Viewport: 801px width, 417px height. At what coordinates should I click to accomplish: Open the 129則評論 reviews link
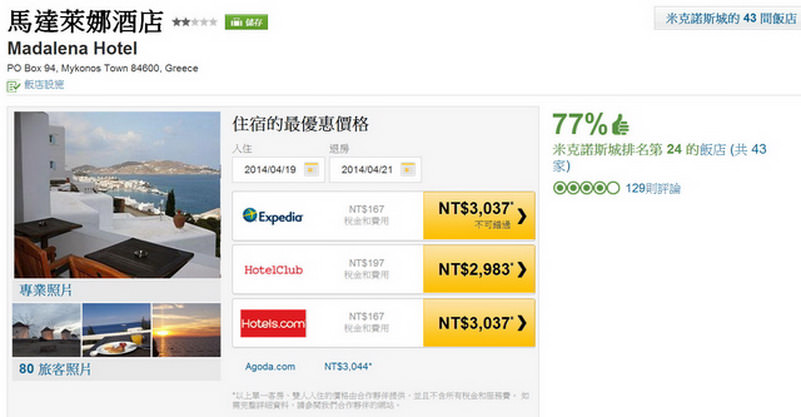coord(653,188)
